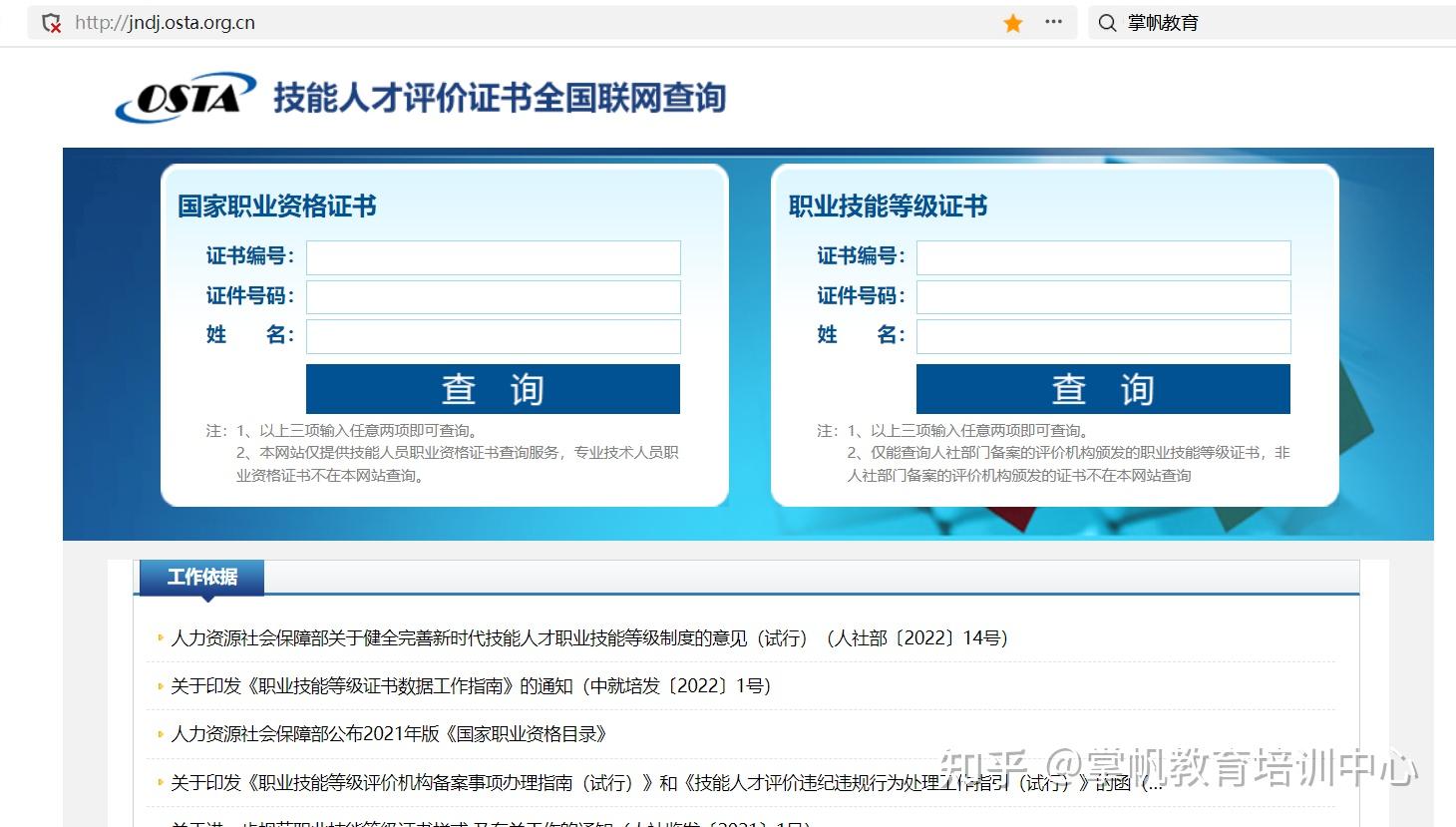This screenshot has height=827, width=1456.
Task: Open the browser more options (···) menu
Action: click(1054, 21)
